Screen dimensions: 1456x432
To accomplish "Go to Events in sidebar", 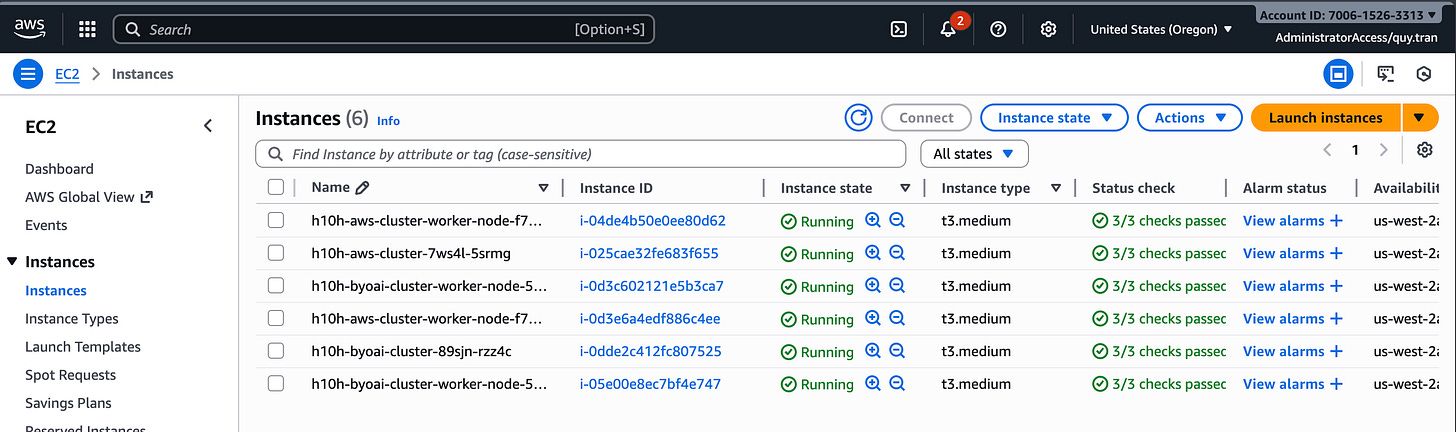I will [x=46, y=225].
